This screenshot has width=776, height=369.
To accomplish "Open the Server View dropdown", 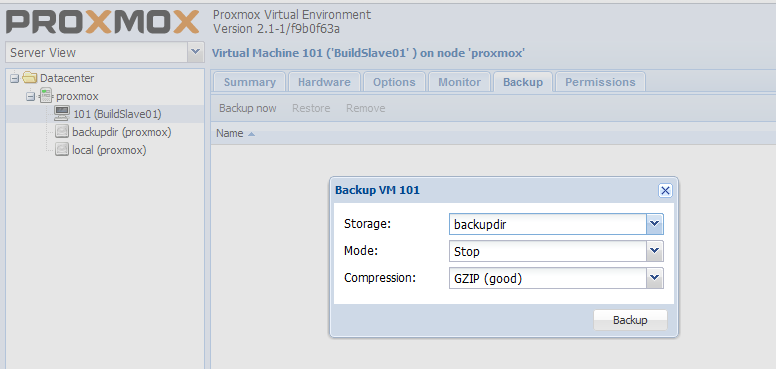I will click(195, 52).
